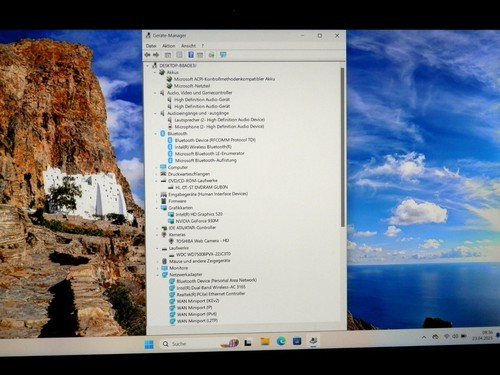
Task: Open the Ansicht menu
Action: point(188,46)
